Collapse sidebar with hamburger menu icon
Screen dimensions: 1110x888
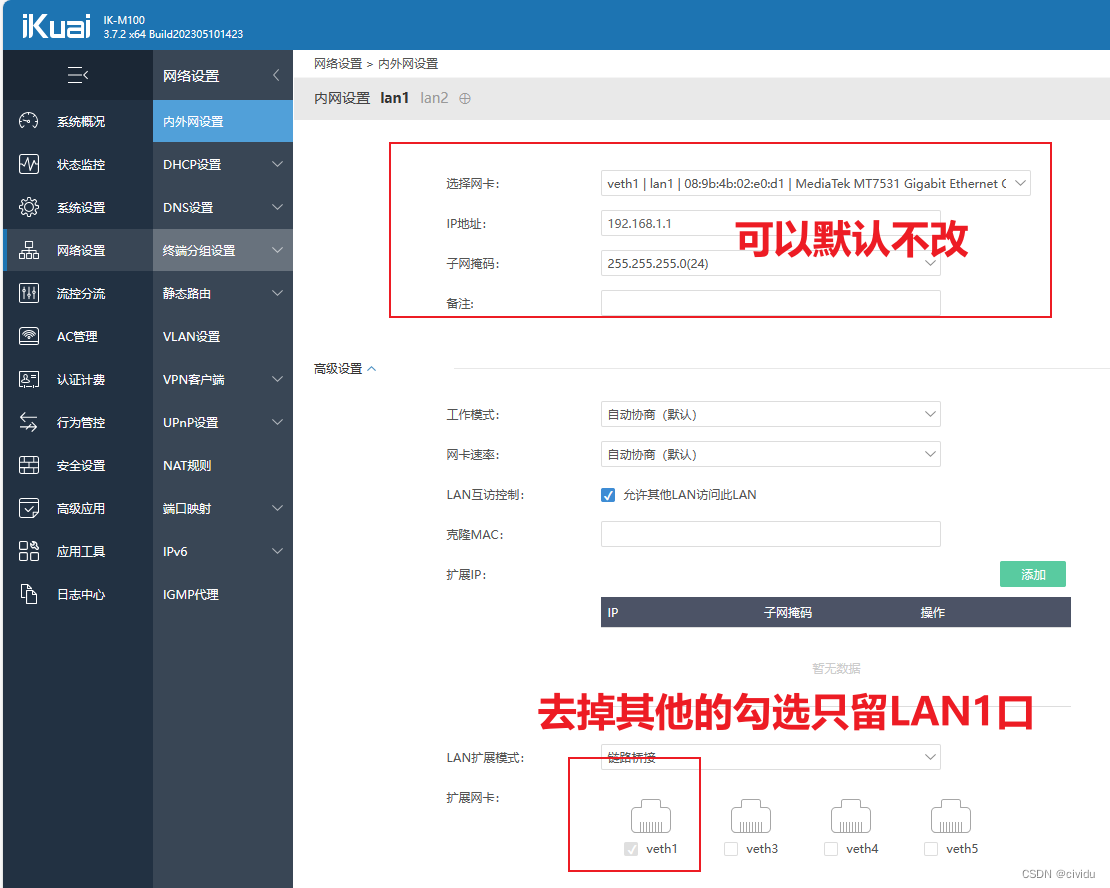pyautogui.click(x=78, y=74)
